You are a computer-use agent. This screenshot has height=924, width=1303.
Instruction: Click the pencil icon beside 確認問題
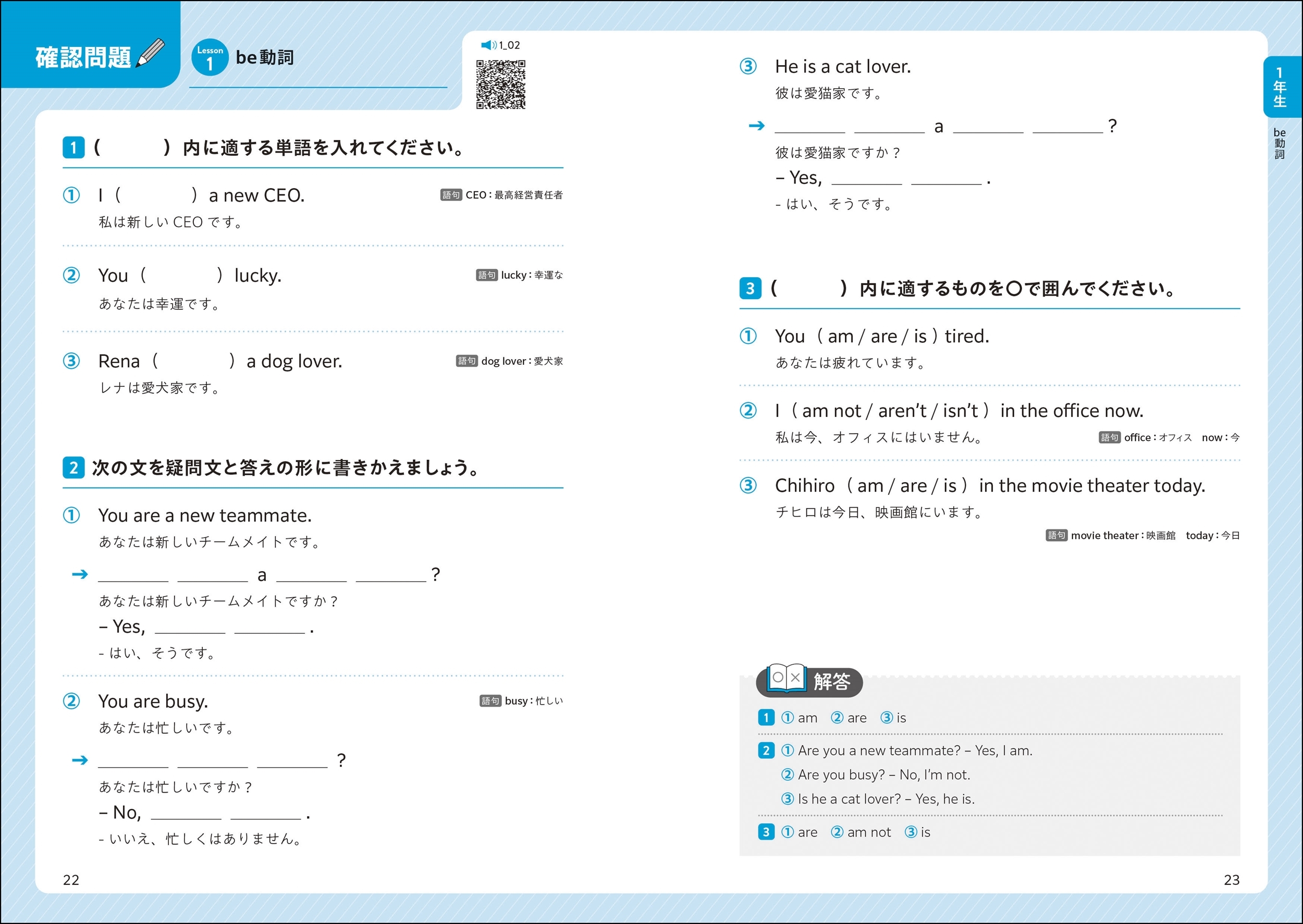point(151,54)
